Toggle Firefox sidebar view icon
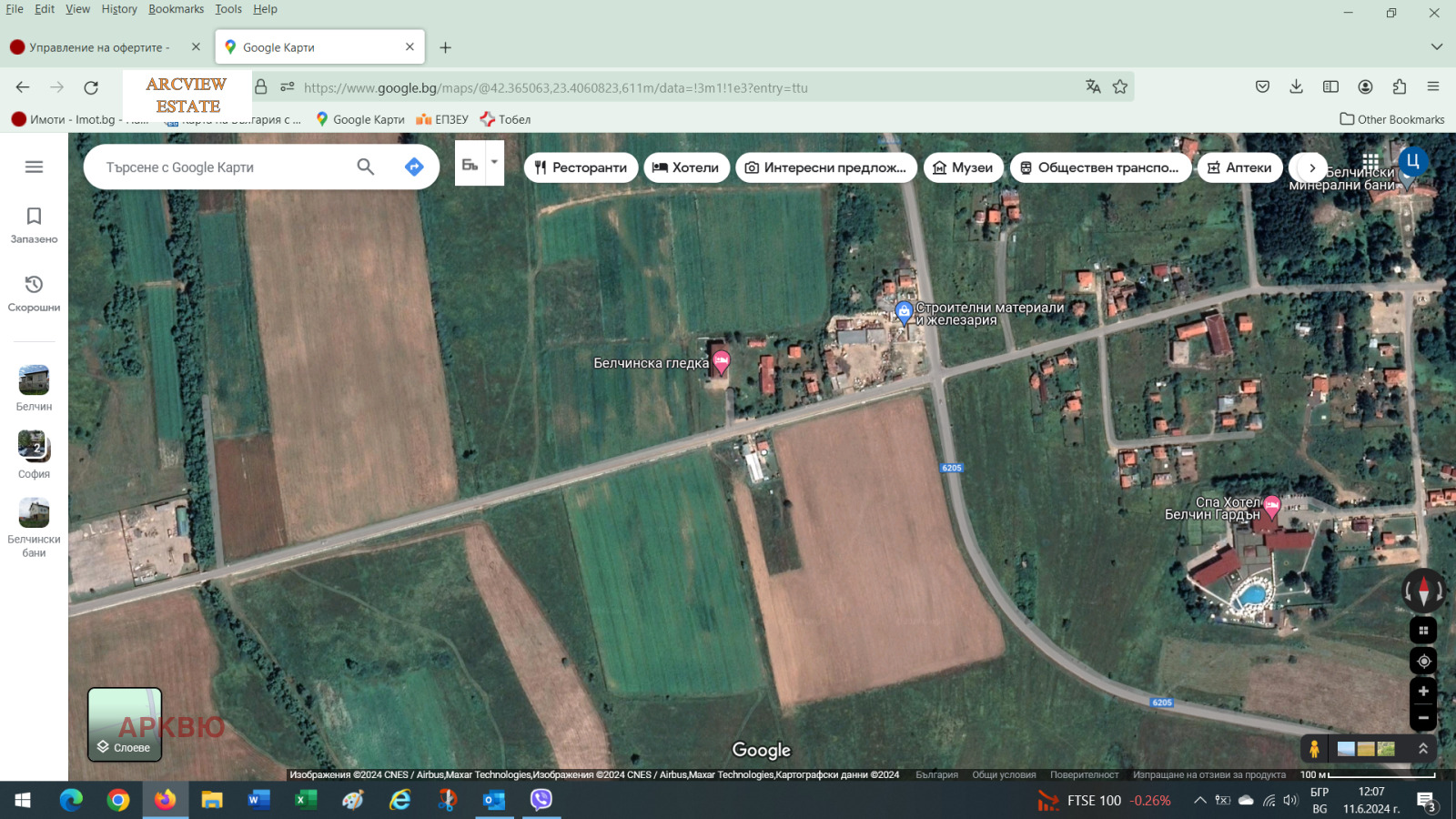Screen dimensions: 1456x819 (x=1330, y=87)
